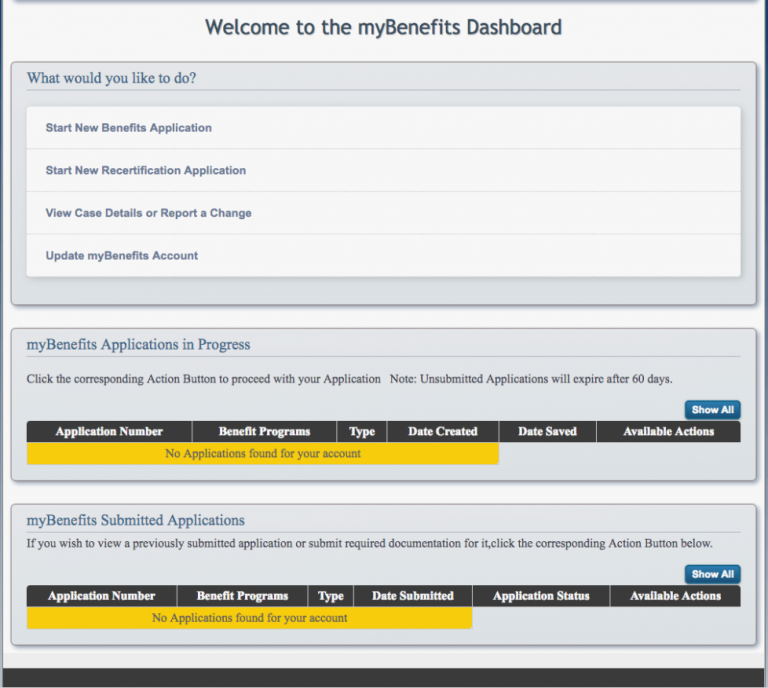The image size is (768, 688).
Task: Click Application Number header in Submitted Applications table
Action: (x=101, y=596)
